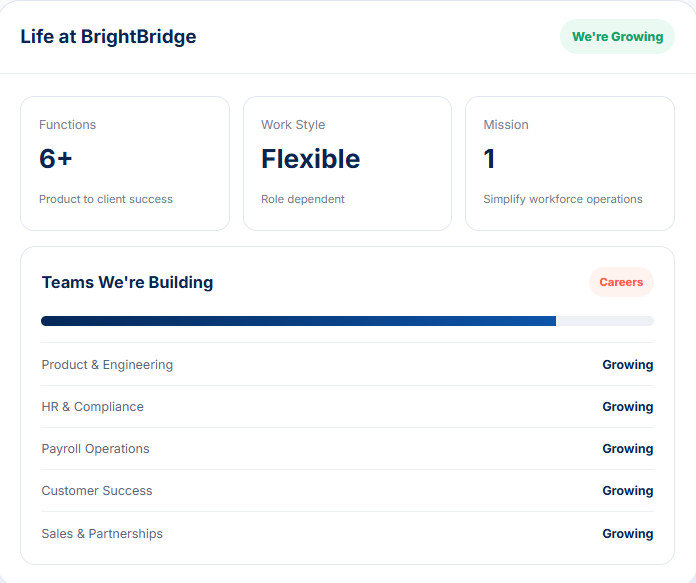The image size is (696, 583).
Task: Click the Functions card label
Action: point(67,125)
